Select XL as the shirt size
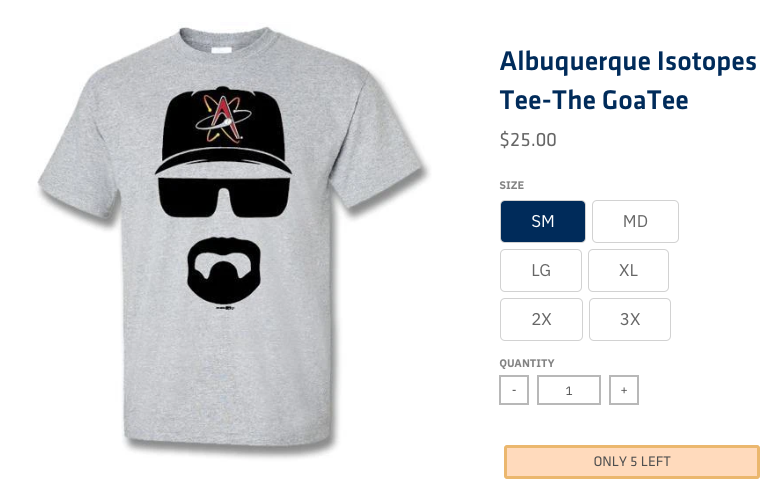Image resolution: width=774 pixels, height=484 pixels. click(628, 270)
